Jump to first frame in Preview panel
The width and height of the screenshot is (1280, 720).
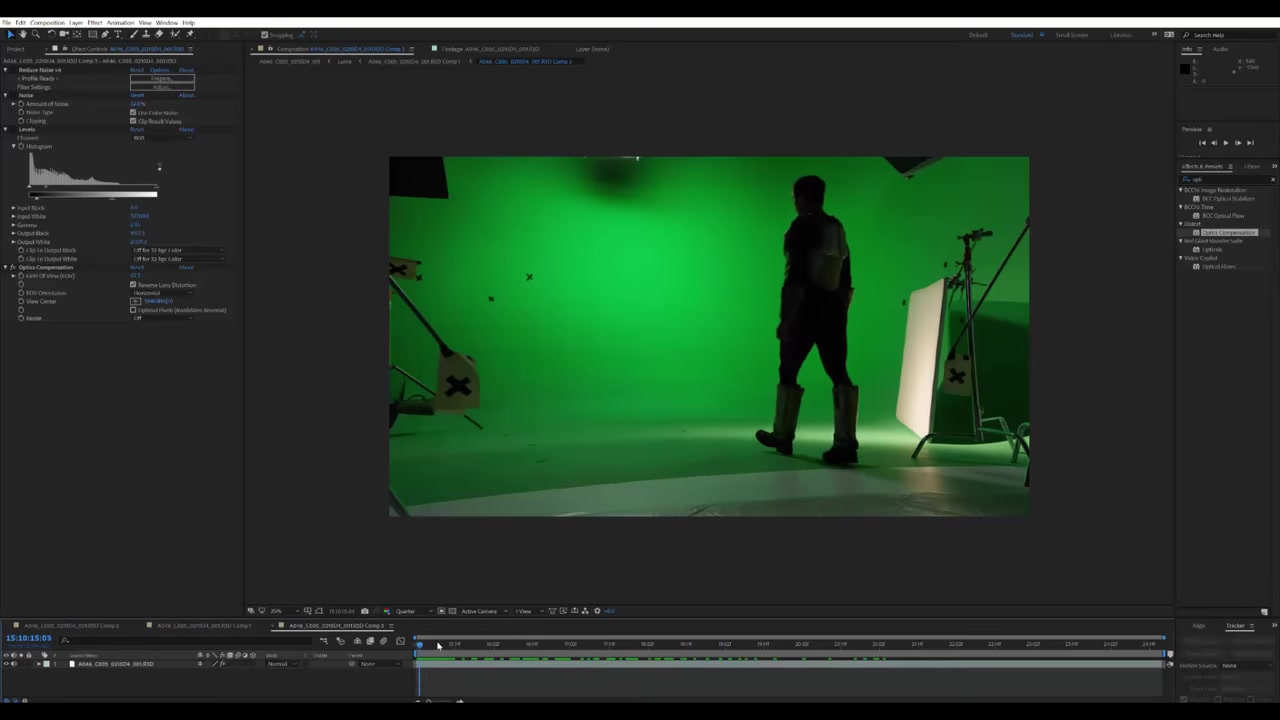pos(1202,143)
